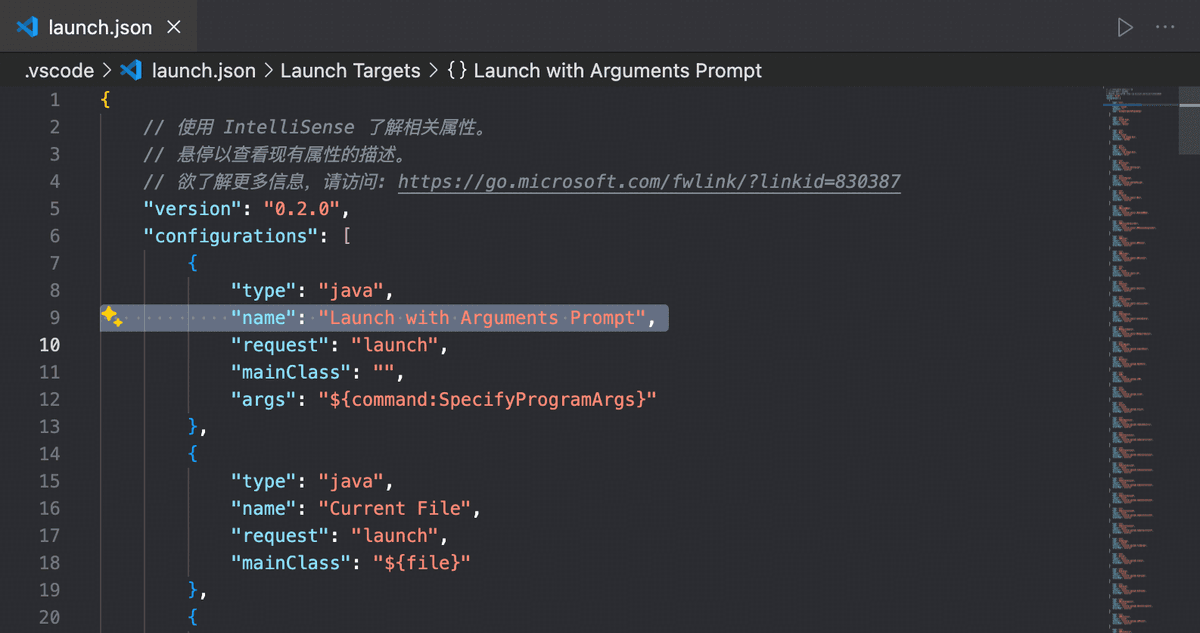Click line number 10 in the gutter
Image resolution: width=1200 pixels, height=633 pixels.
pos(49,344)
